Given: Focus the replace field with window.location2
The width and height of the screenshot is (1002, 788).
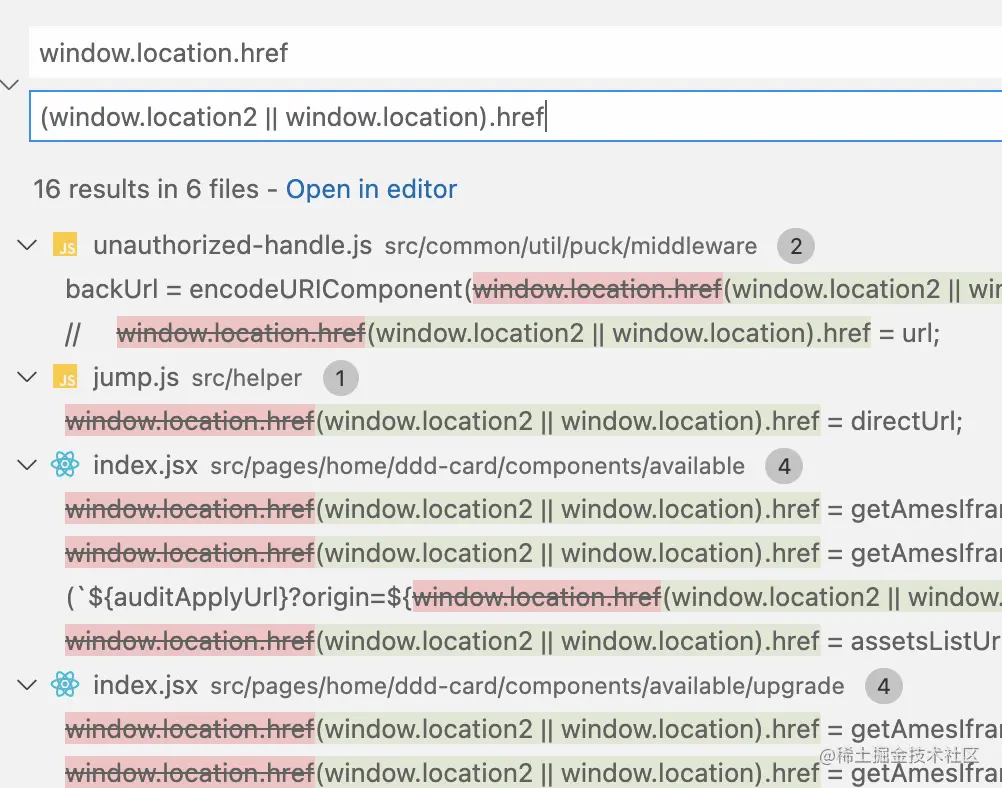Looking at the screenshot, I should 515,116.
